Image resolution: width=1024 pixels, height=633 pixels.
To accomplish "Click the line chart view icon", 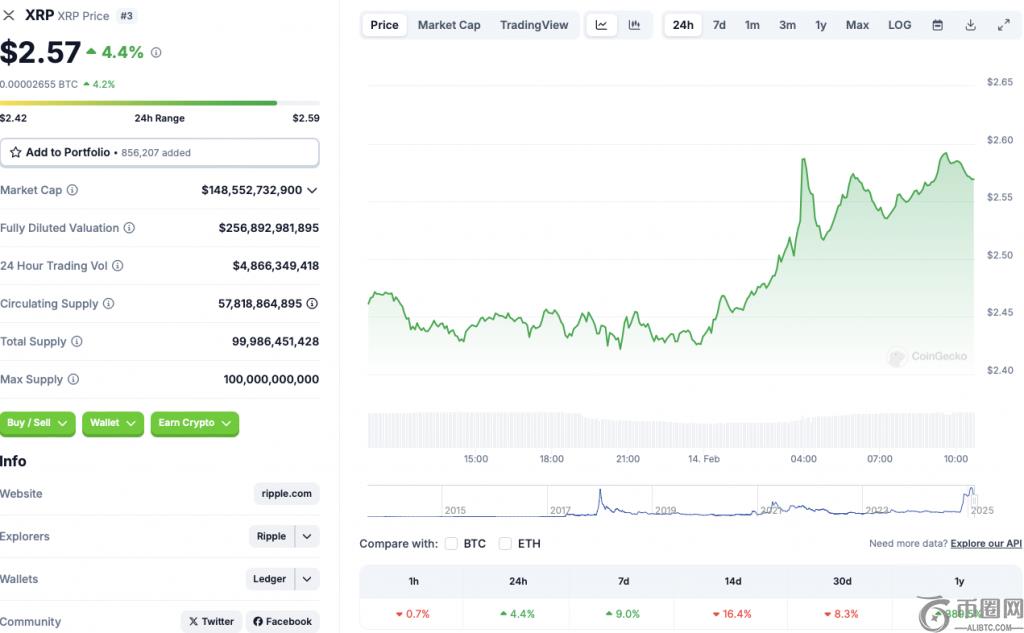I will tap(601, 25).
